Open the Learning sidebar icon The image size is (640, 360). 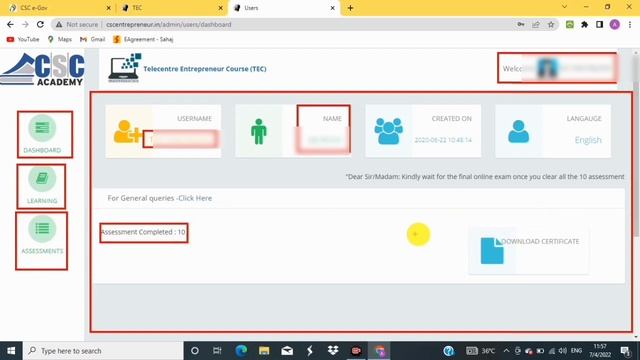[42, 178]
